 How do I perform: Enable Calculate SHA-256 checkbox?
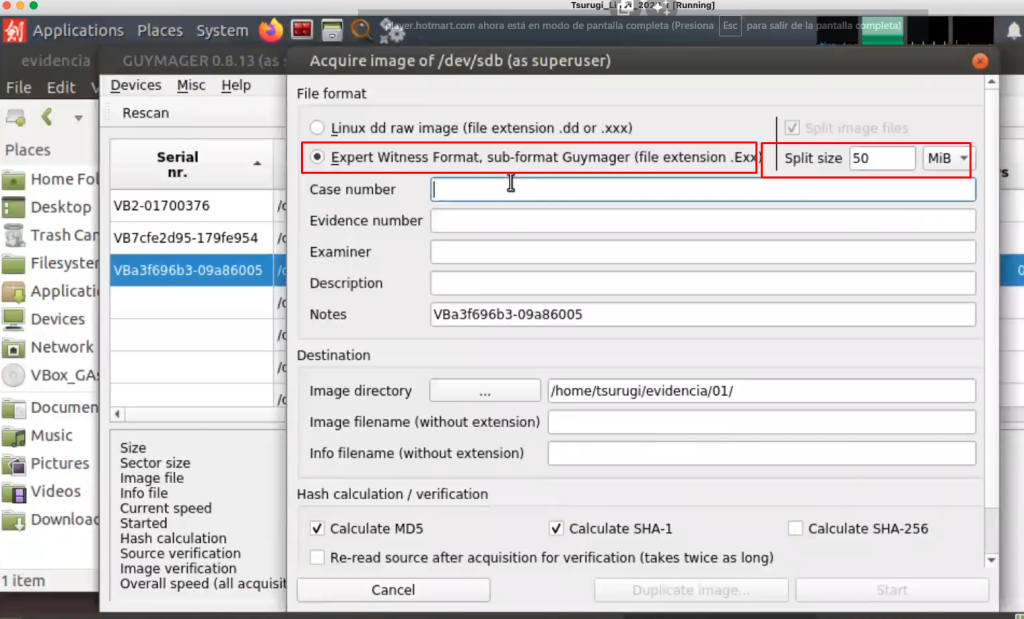click(x=795, y=529)
